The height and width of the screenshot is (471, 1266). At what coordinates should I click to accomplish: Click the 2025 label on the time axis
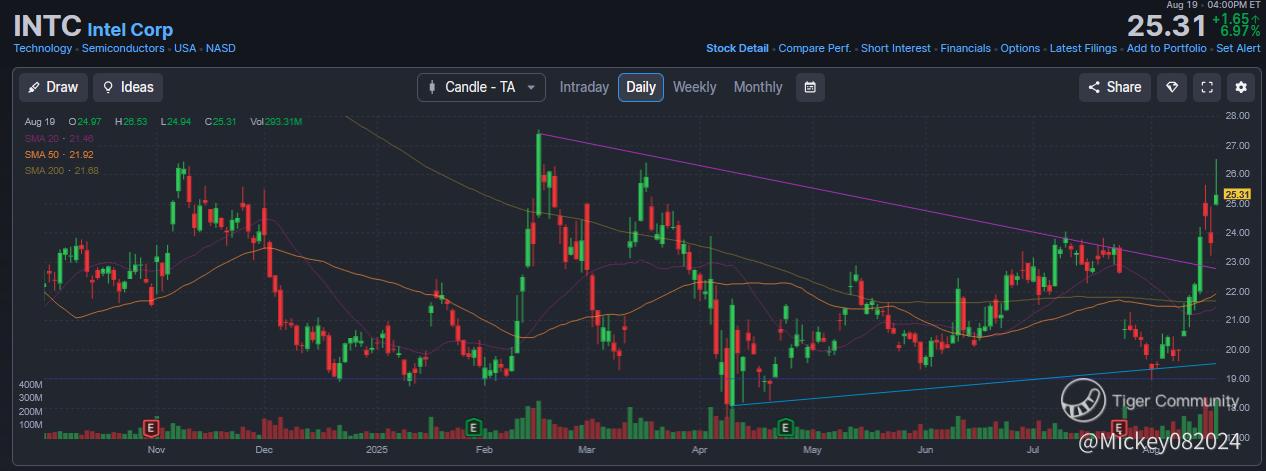pos(376,450)
